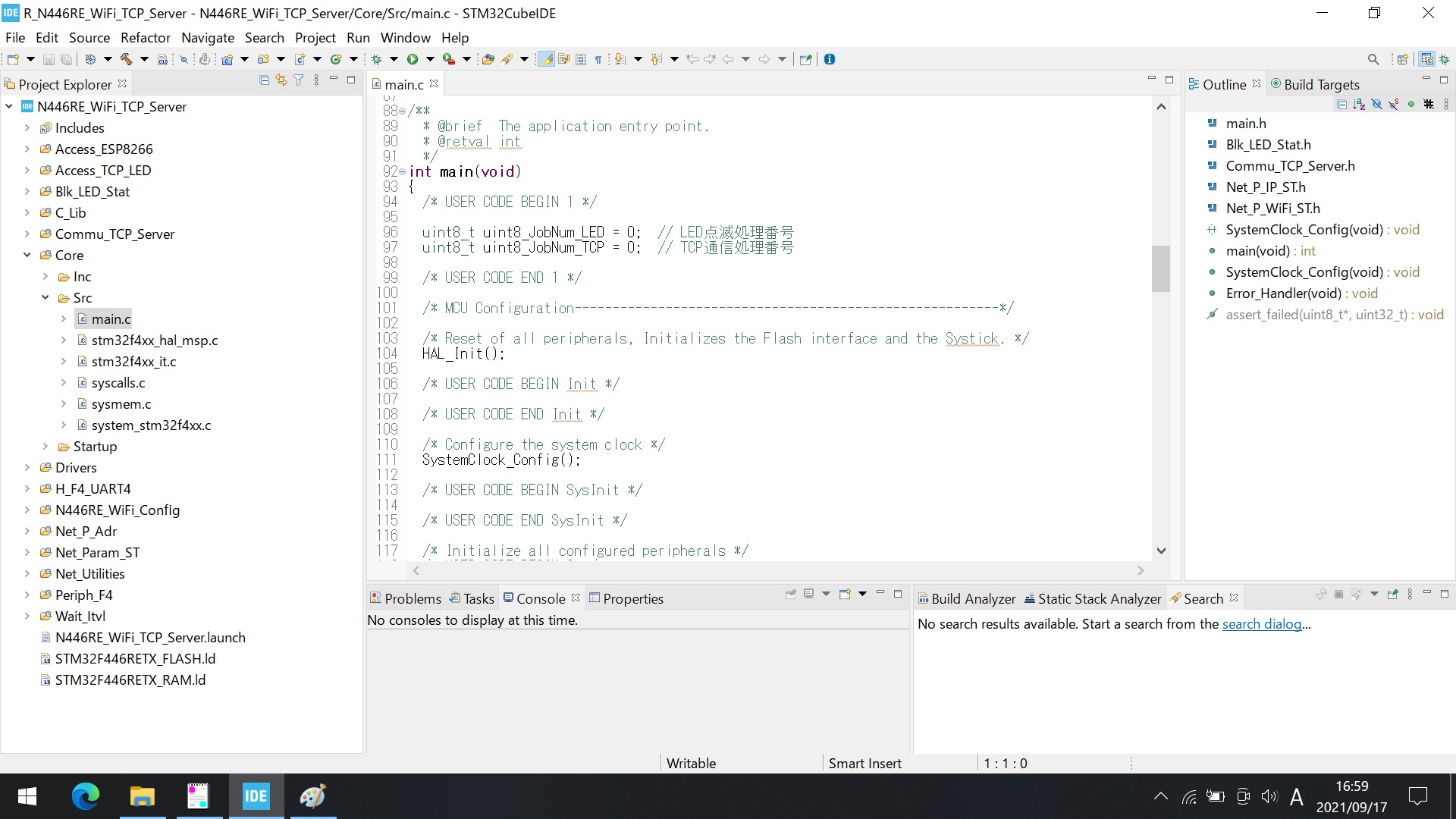Collapse the Src folder
This screenshot has width=1456, height=819.
click(x=45, y=298)
